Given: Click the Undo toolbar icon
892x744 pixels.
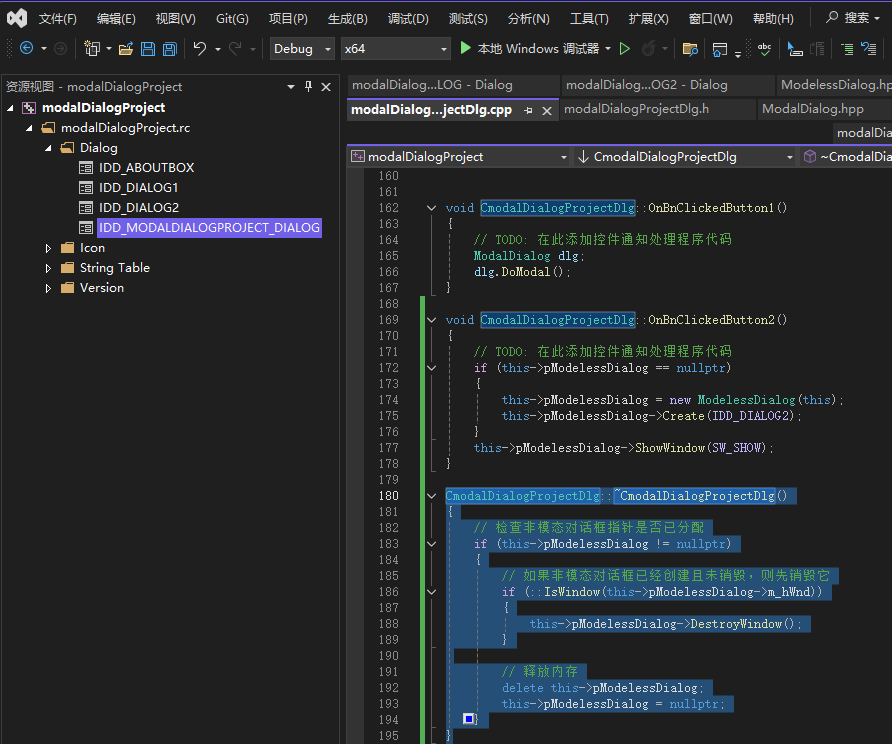Looking at the screenshot, I should click(x=200, y=49).
